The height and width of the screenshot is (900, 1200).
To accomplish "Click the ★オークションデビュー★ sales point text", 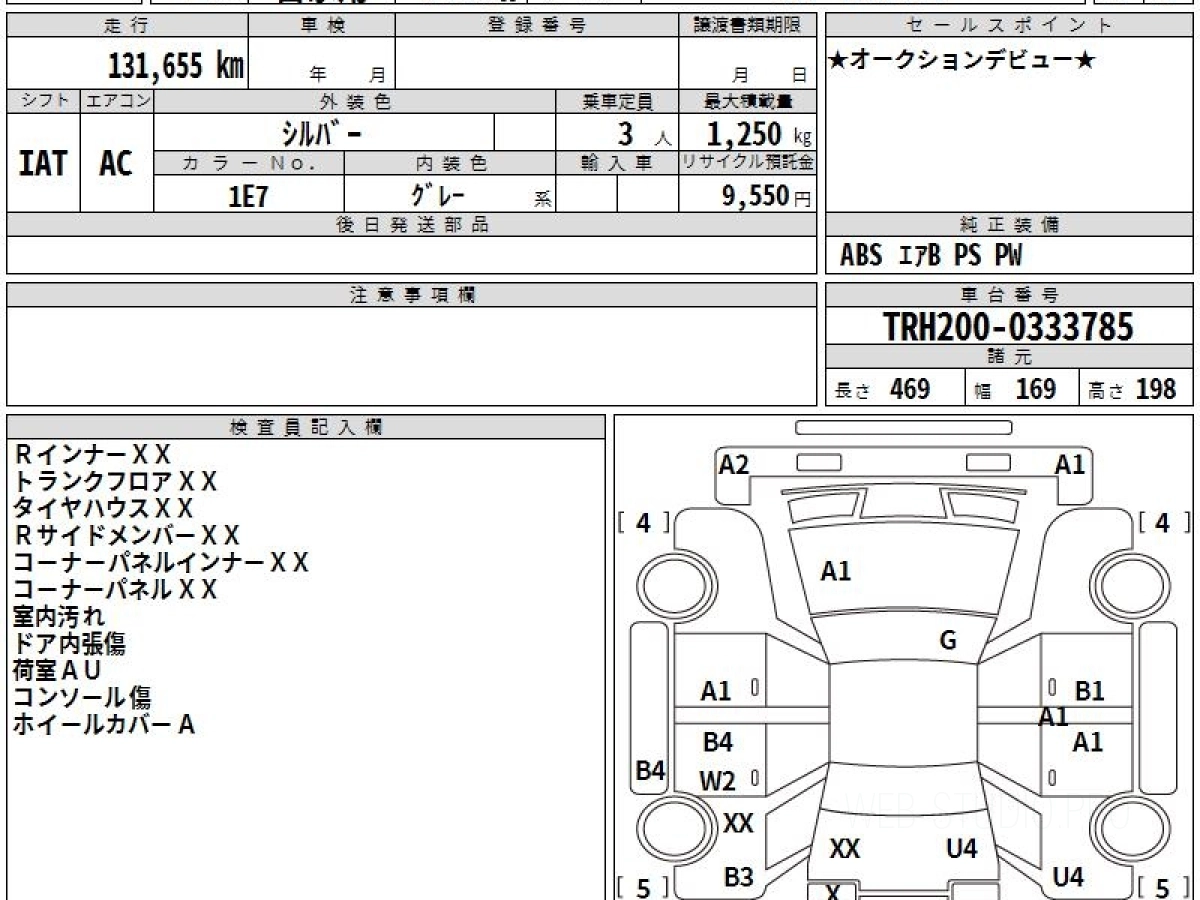I will [962, 61].
